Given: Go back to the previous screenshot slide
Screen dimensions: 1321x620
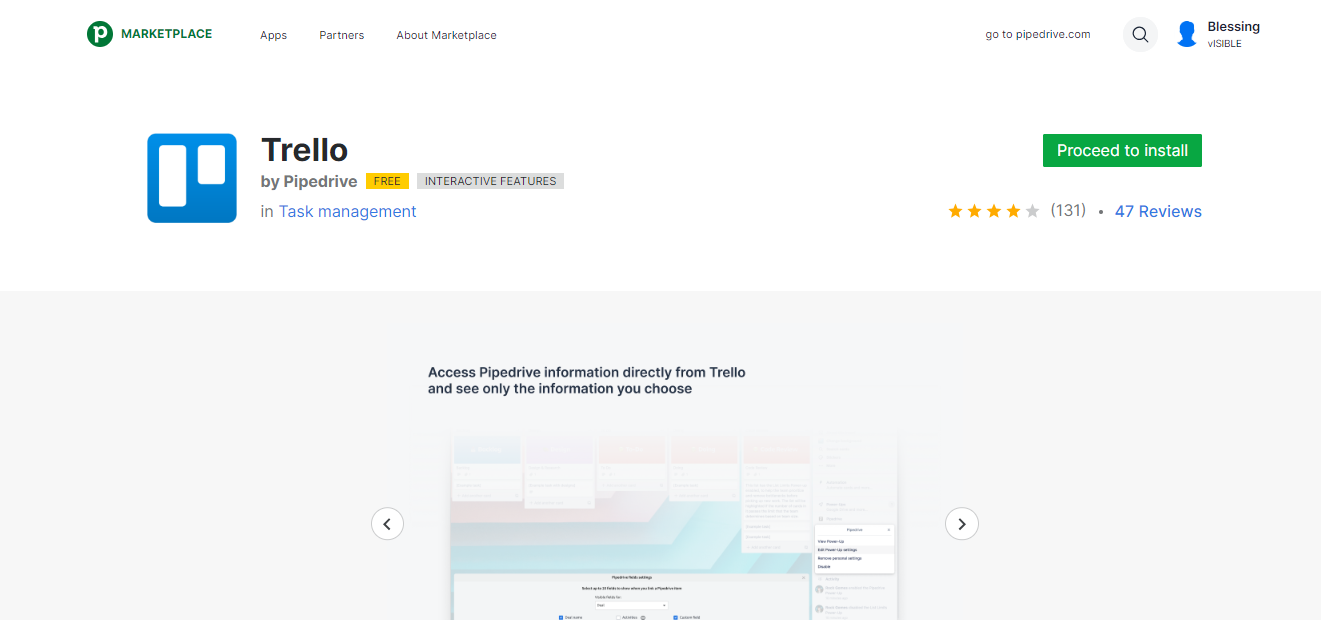Looking at the screenshot, I should tap(387, 523).
